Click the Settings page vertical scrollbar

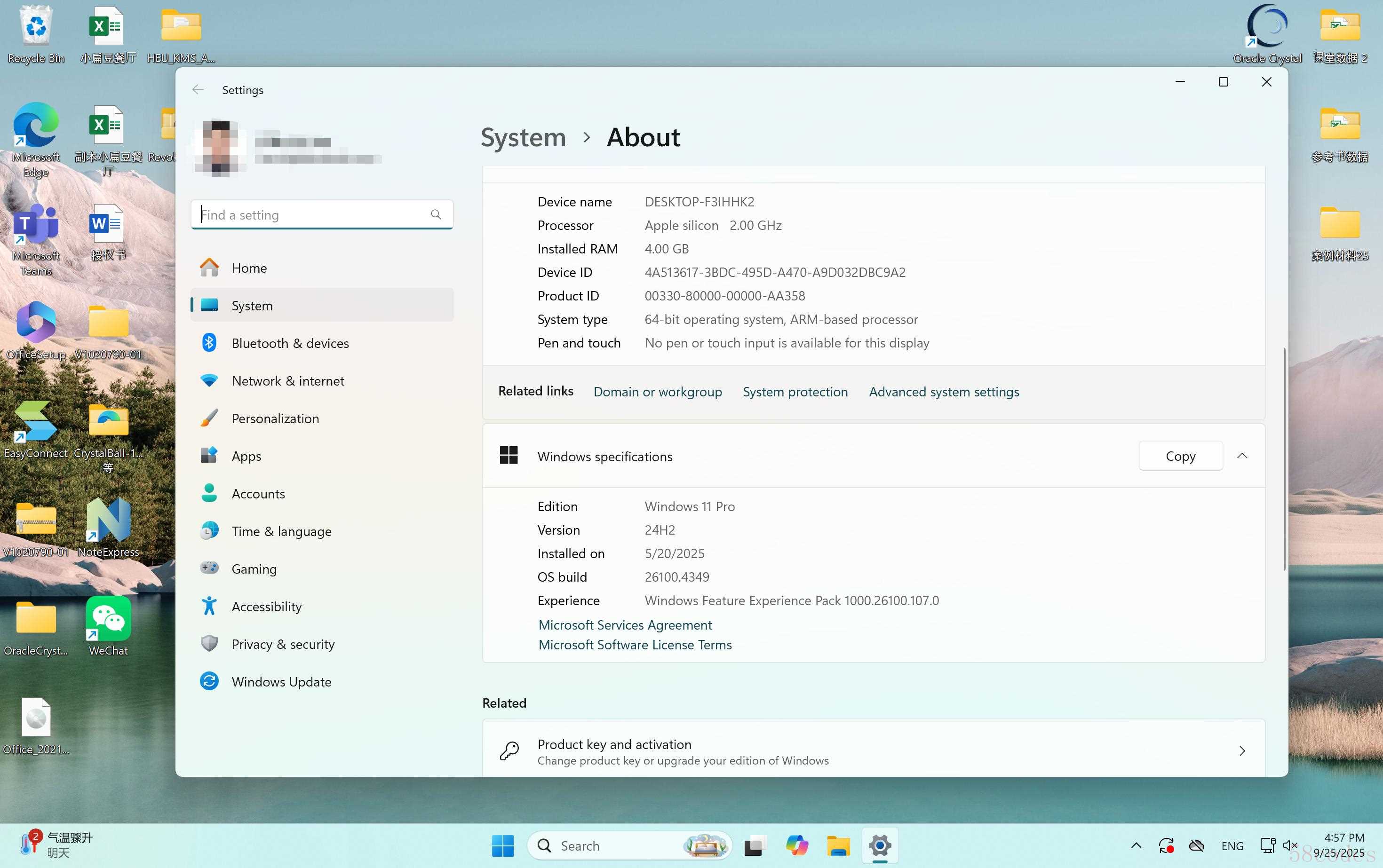click(1284, 459)
